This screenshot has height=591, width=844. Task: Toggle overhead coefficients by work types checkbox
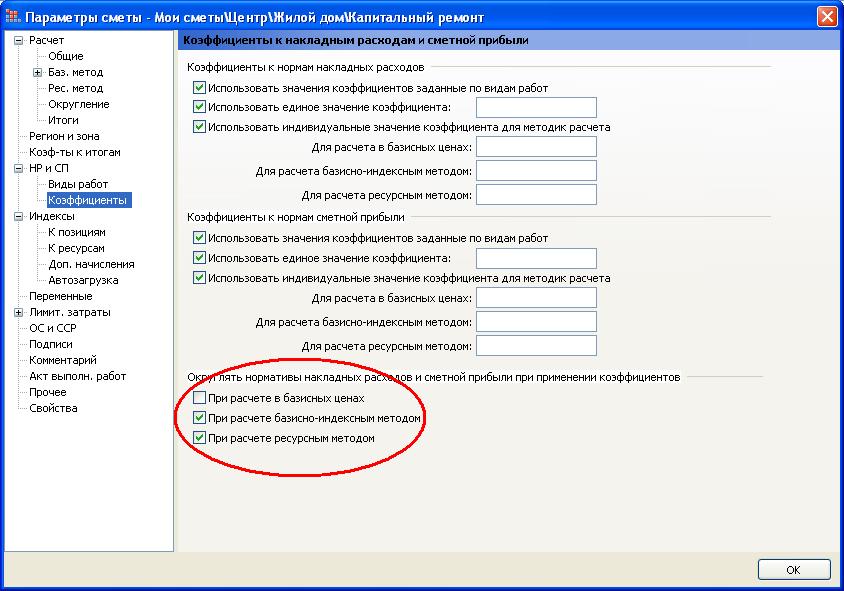(x=199, y=88)
